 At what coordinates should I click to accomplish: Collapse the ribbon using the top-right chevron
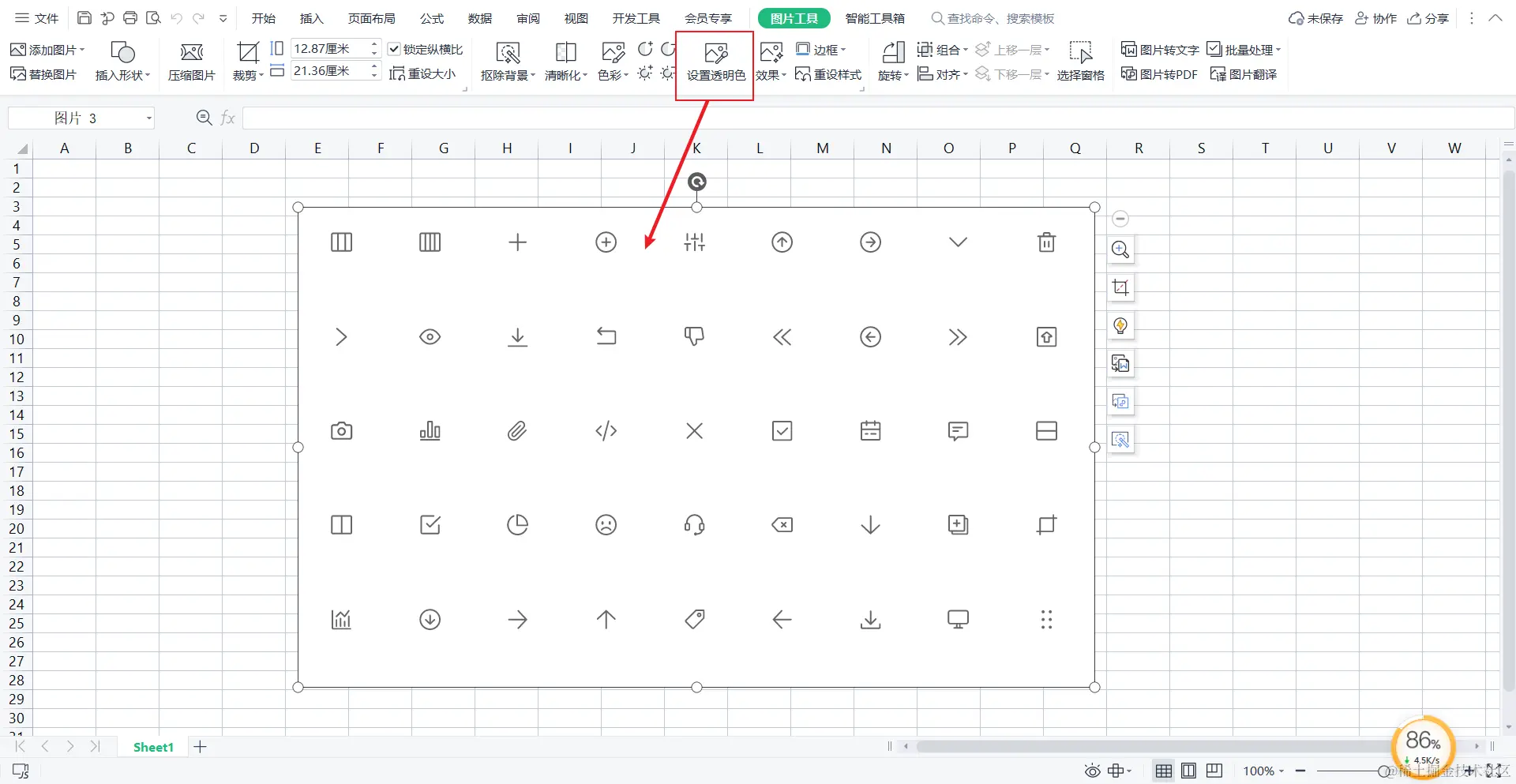1495,17
